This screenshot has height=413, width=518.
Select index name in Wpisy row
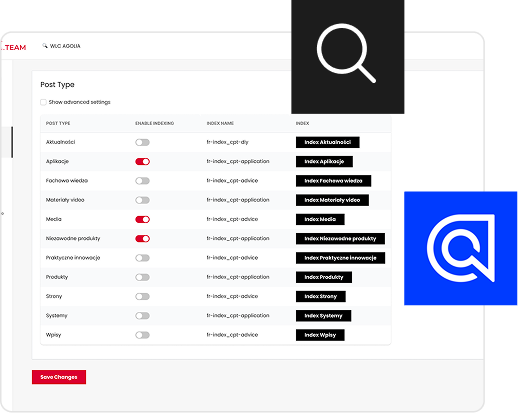232,335
